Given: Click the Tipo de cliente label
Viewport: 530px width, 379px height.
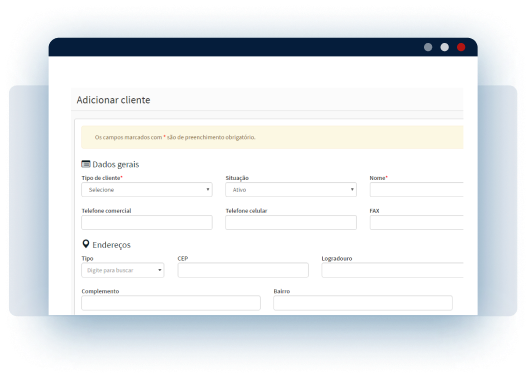Looking at the screenshot, I should [102, 178].
